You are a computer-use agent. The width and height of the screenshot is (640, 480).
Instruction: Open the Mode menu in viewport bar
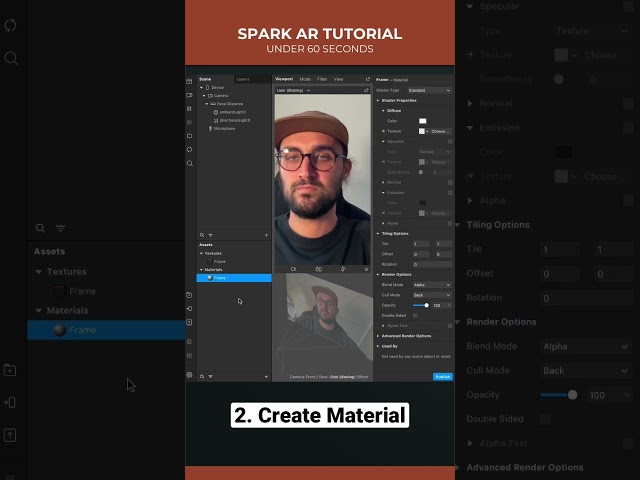coord(305,79)
